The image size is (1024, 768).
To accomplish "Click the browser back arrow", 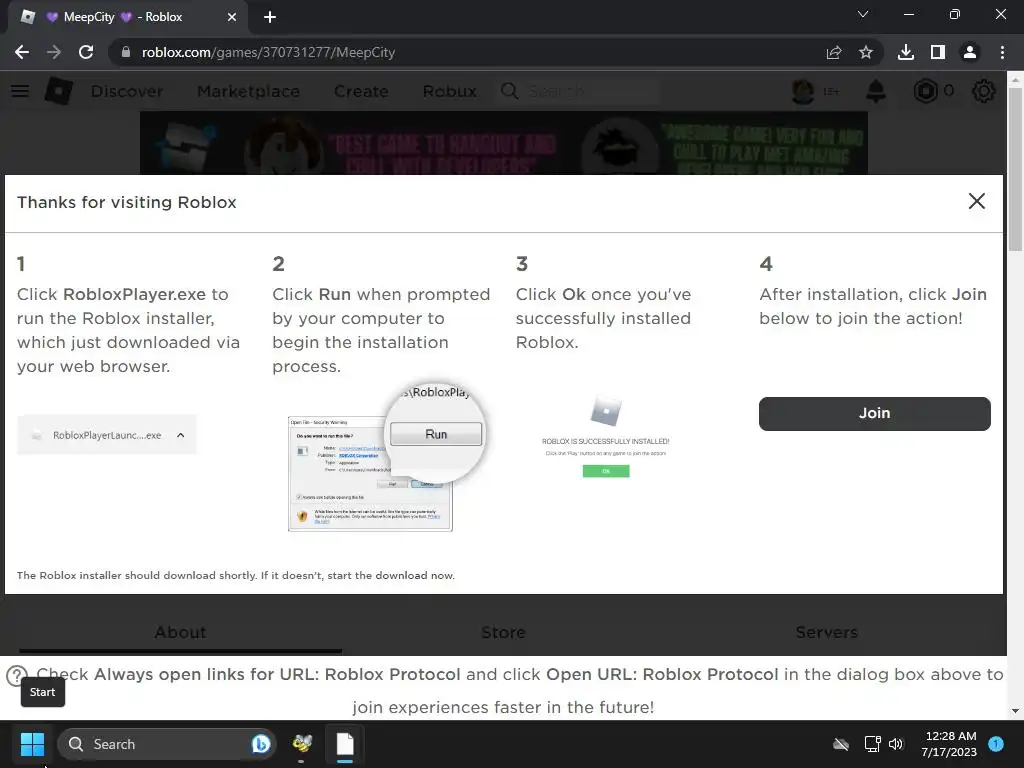I will click(x=22, y=52).
